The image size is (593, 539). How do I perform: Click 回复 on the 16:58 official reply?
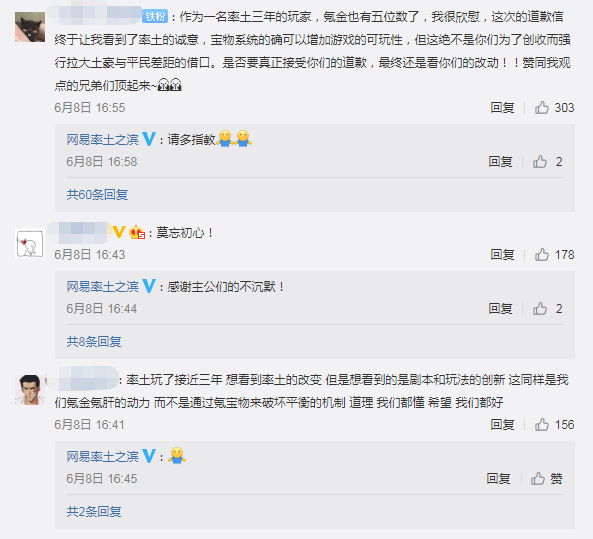(500, 162)
